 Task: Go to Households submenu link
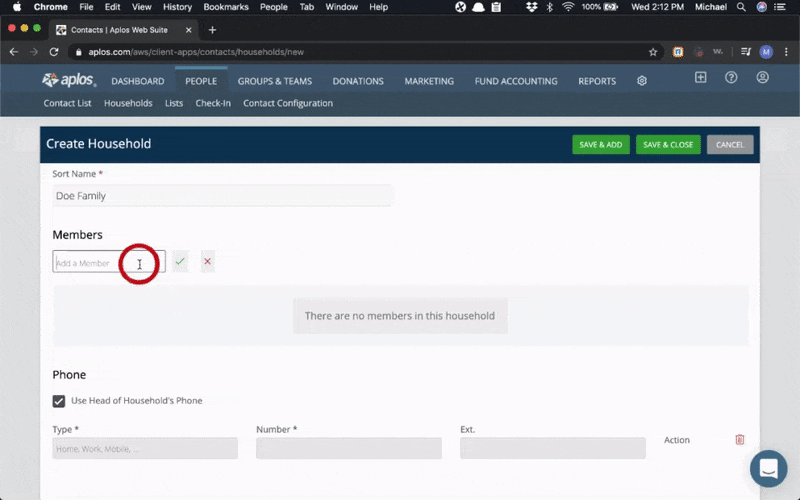click(128, 103)
